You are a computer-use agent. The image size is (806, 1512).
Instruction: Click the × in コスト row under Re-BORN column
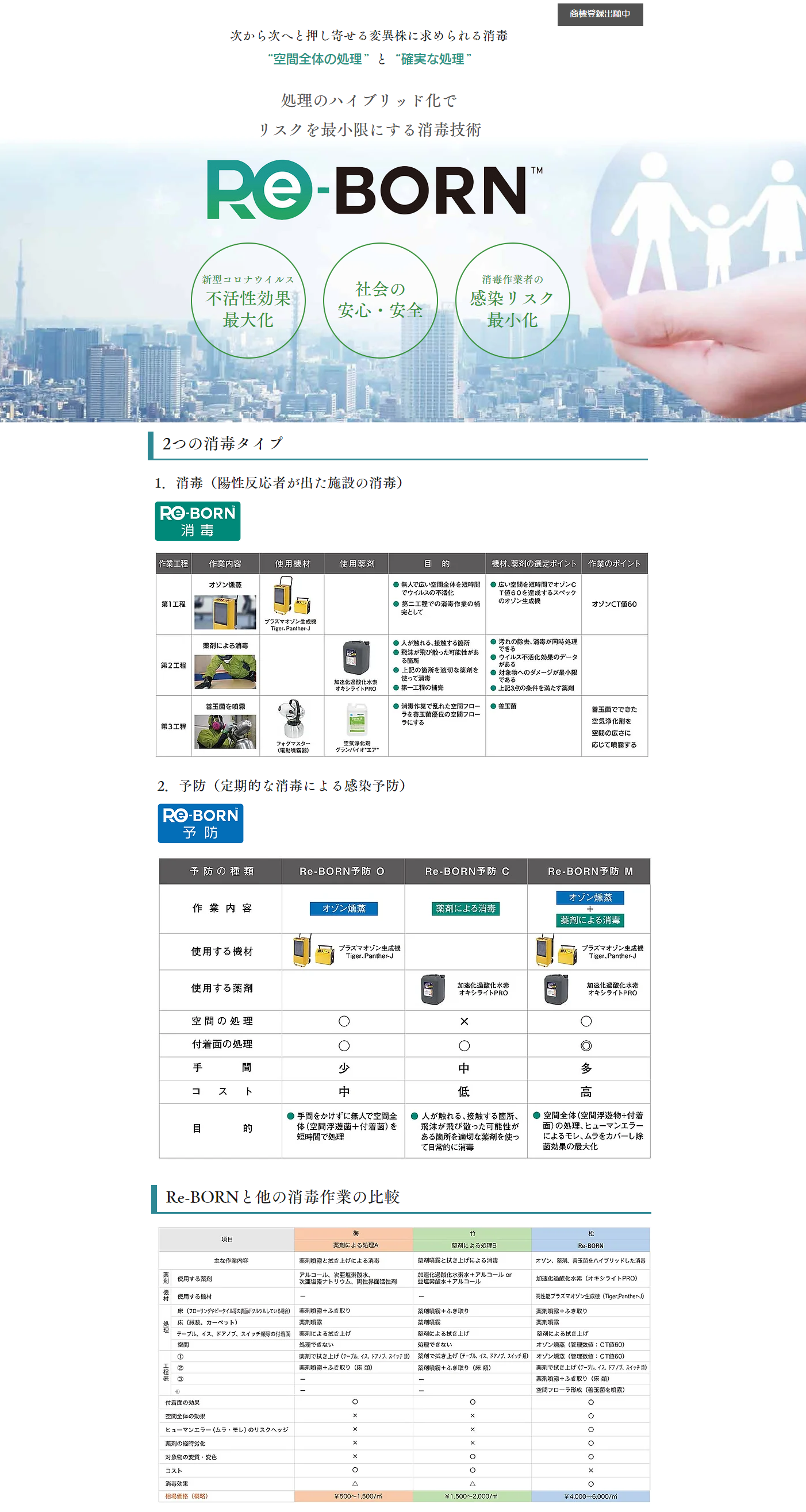(x=590, y=1470)
